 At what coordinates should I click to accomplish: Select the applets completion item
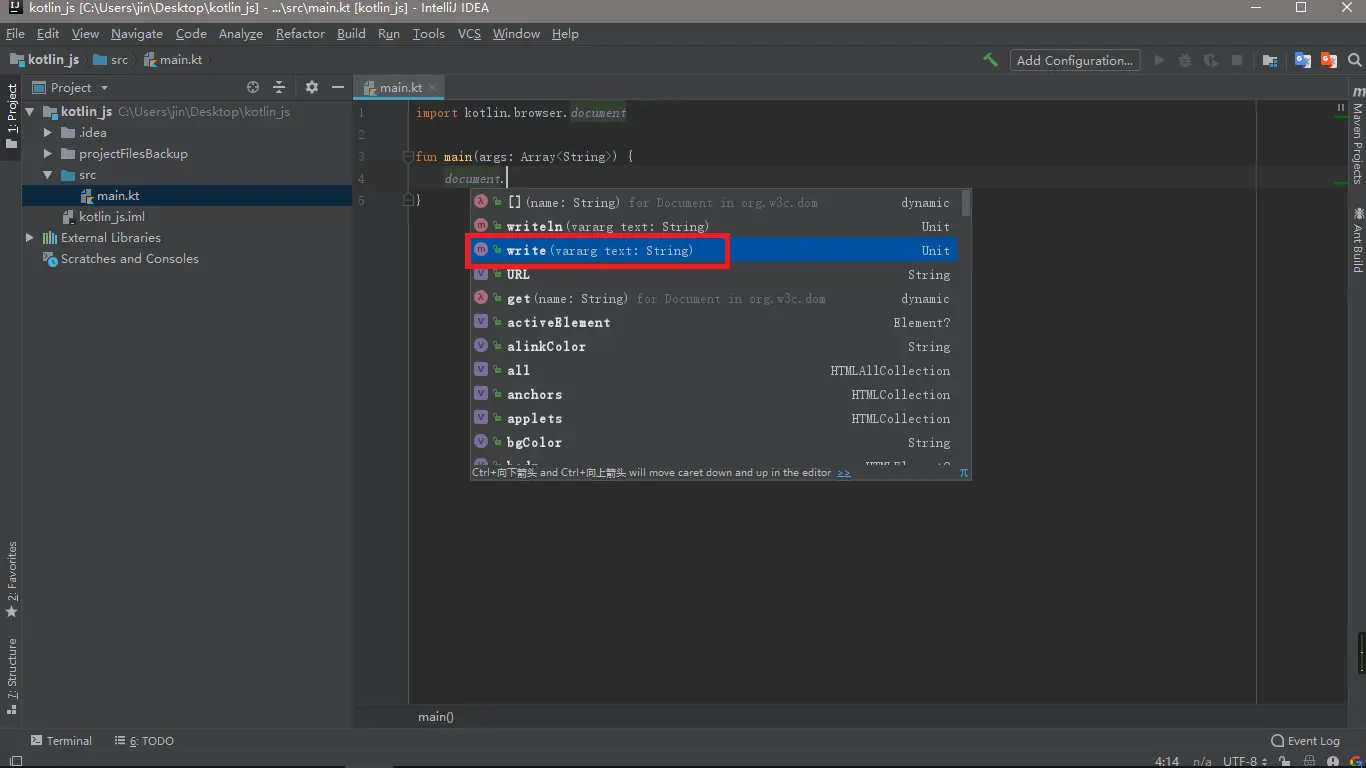[714, 418]
